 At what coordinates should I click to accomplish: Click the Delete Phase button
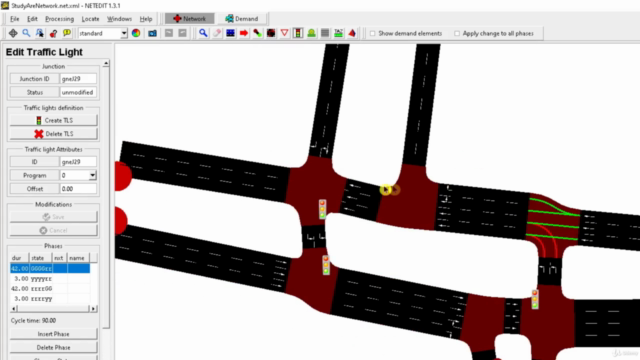tap(53, 347)
